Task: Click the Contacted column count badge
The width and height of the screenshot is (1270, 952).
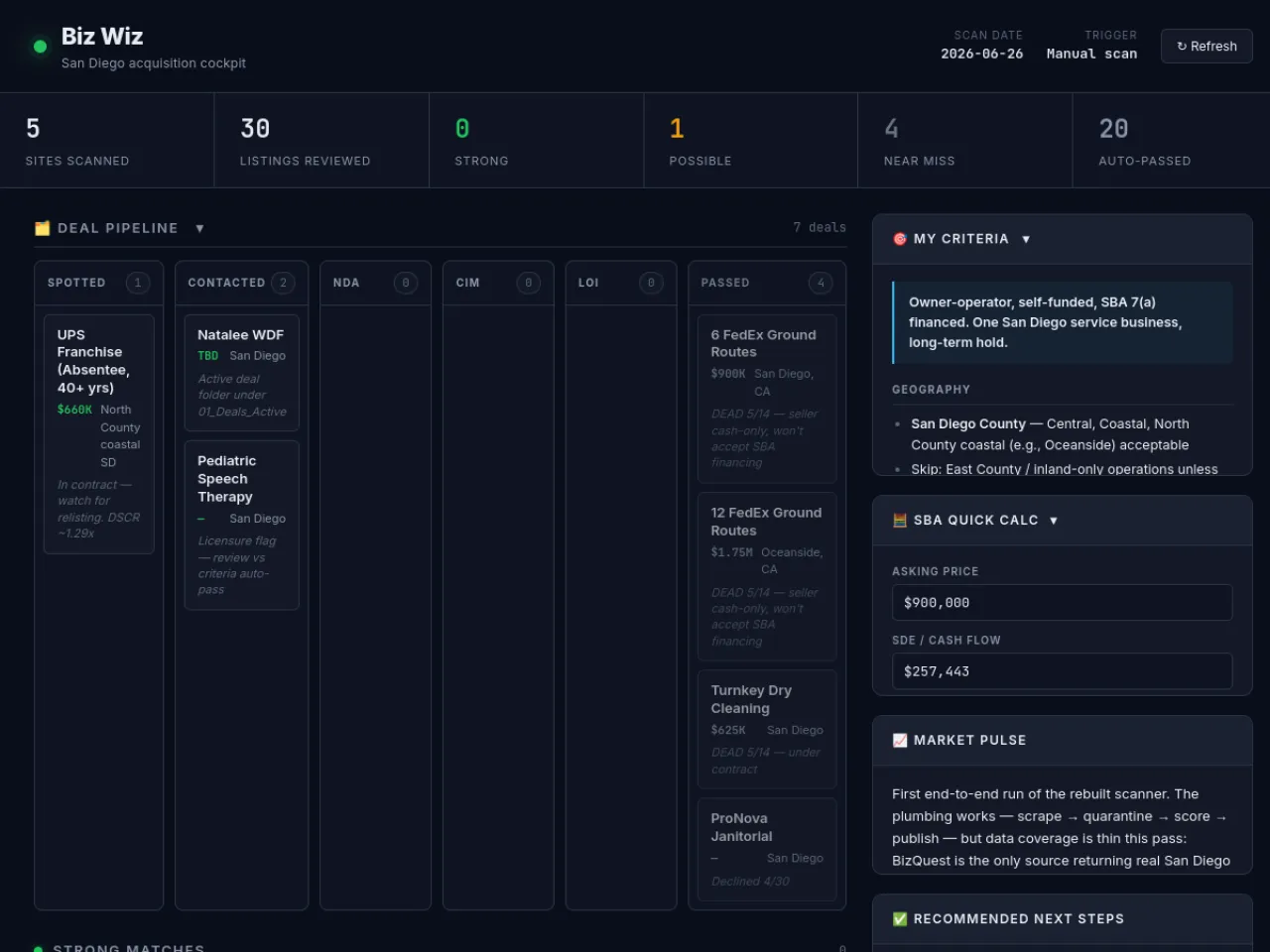Action: pyautogui.click(x=283, y=283)
